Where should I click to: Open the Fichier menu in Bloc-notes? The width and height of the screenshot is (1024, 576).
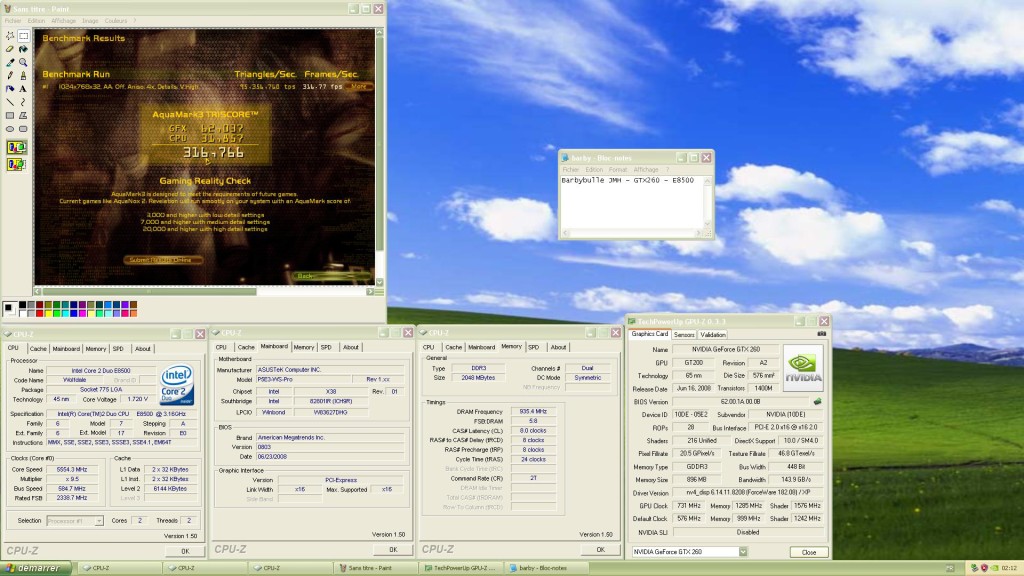tap(571, 170)
